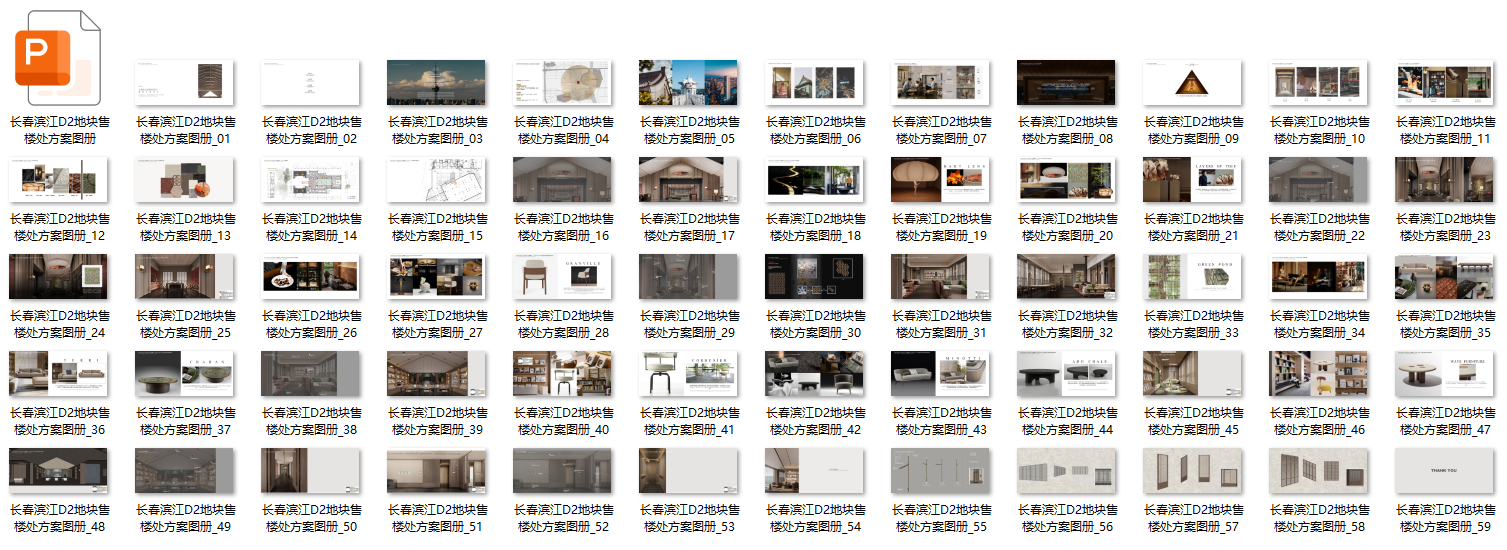Select thumbnail image 楼处方案图册_55
This screenshot has width=1507, height=550.
940,470
